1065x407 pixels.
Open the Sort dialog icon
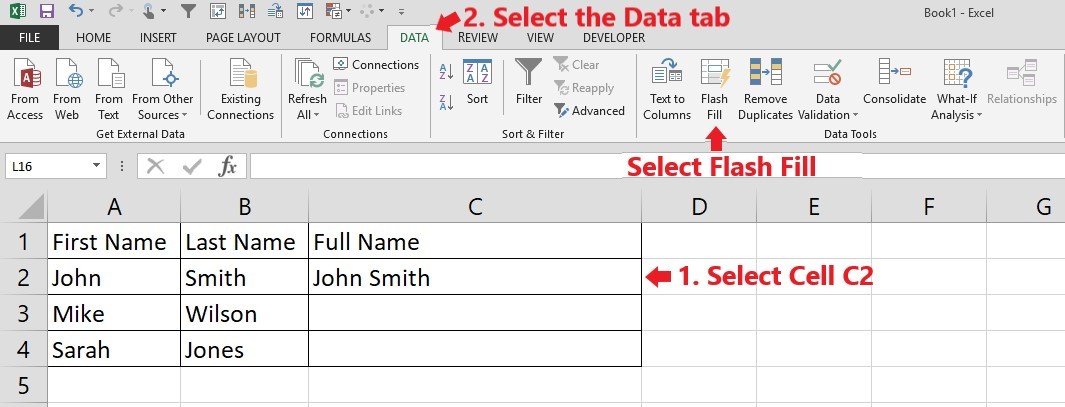(x=477, y=72)
